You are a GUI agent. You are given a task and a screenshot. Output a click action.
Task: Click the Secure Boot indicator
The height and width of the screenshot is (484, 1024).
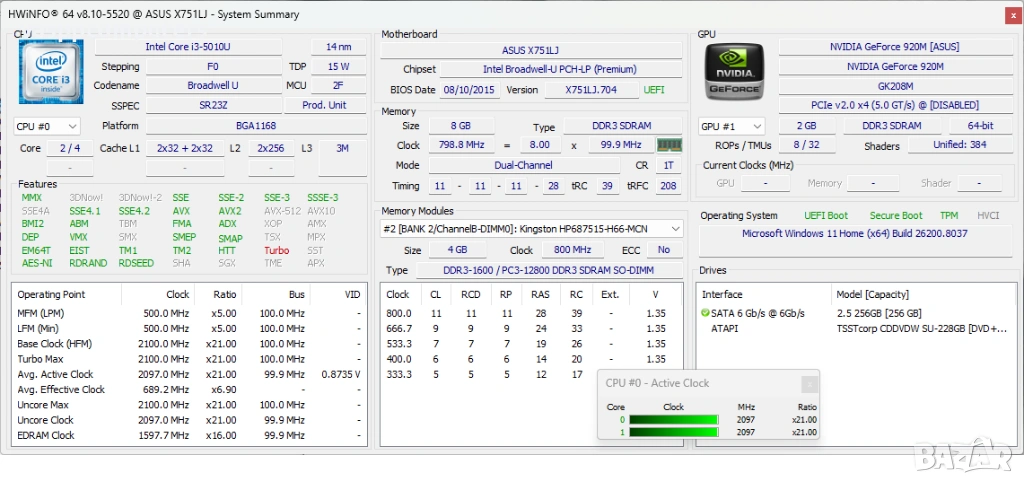tap(896, 215)
